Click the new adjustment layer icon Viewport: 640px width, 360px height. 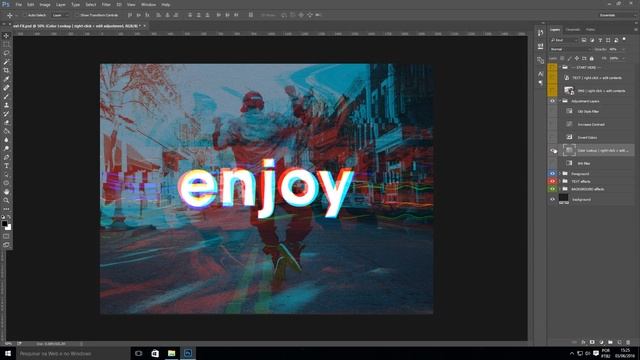(601, 342)
